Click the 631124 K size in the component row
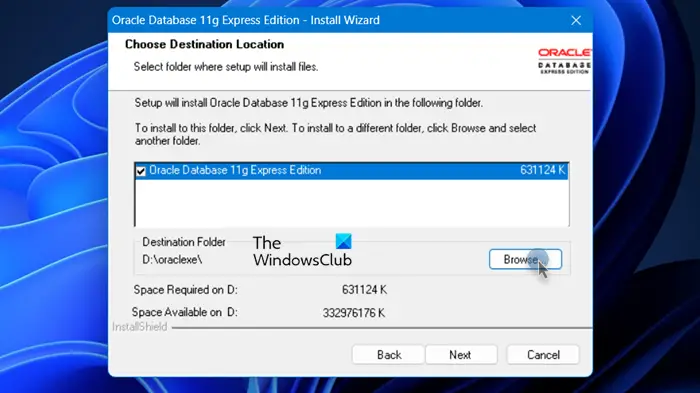Image resolution: width=700 pixels, height=393 pixels. (x=542, y=170)
